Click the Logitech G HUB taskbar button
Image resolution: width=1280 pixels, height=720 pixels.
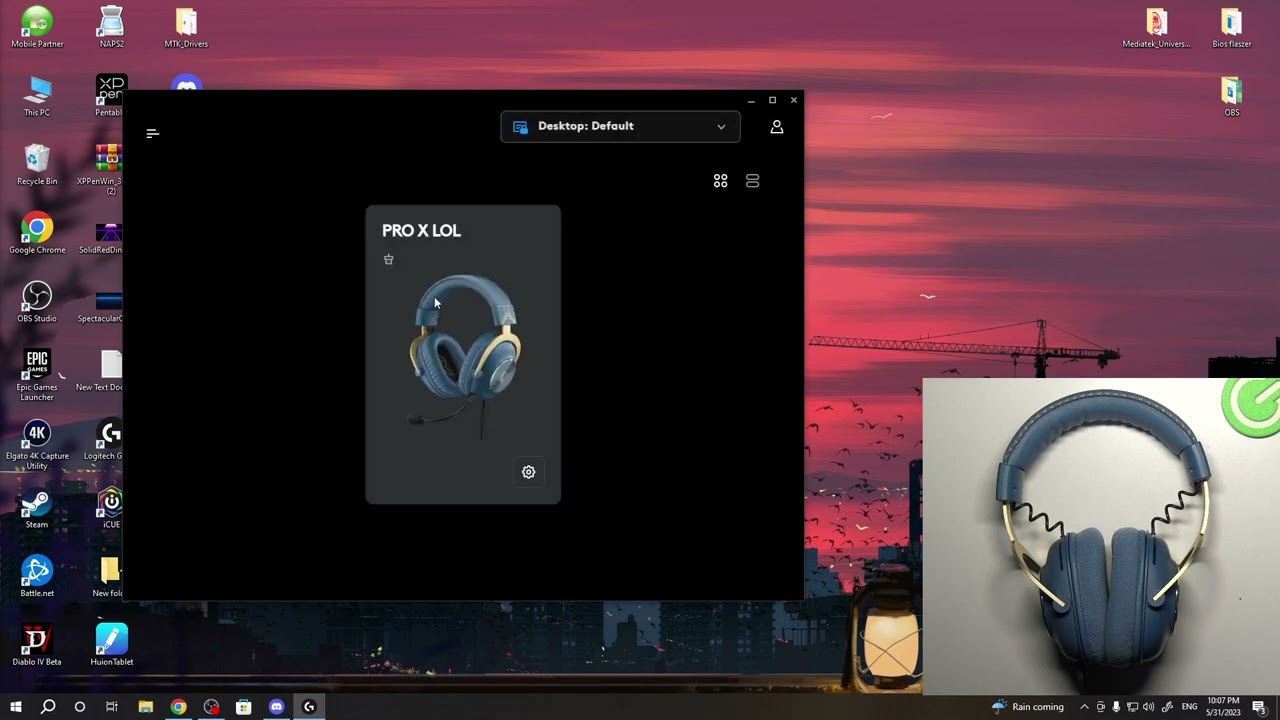[x=309, y=707]
